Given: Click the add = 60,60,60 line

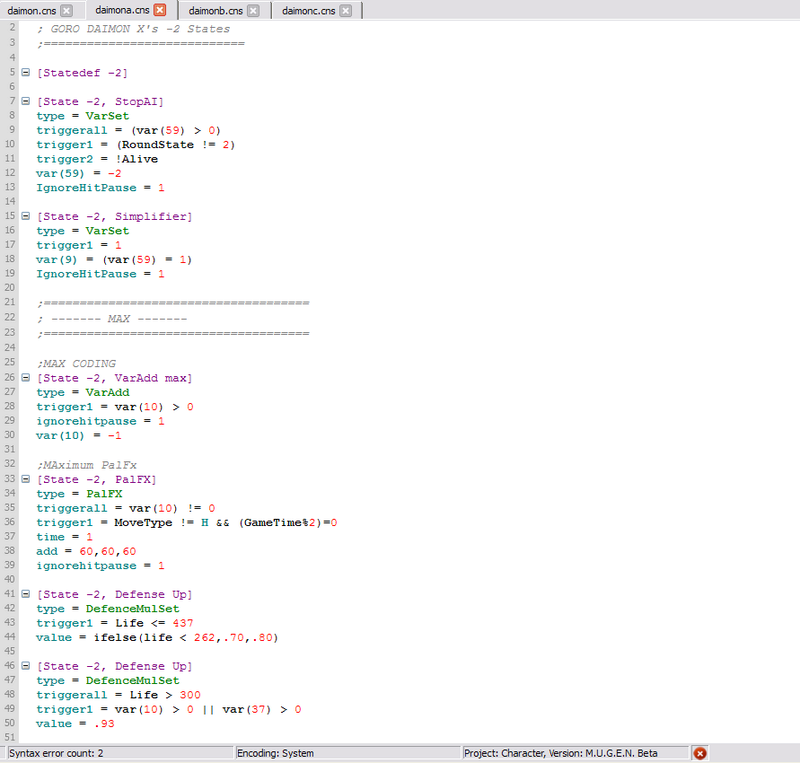Looking at the screenshot, I should pyautogui.click(x=86, y=551).
